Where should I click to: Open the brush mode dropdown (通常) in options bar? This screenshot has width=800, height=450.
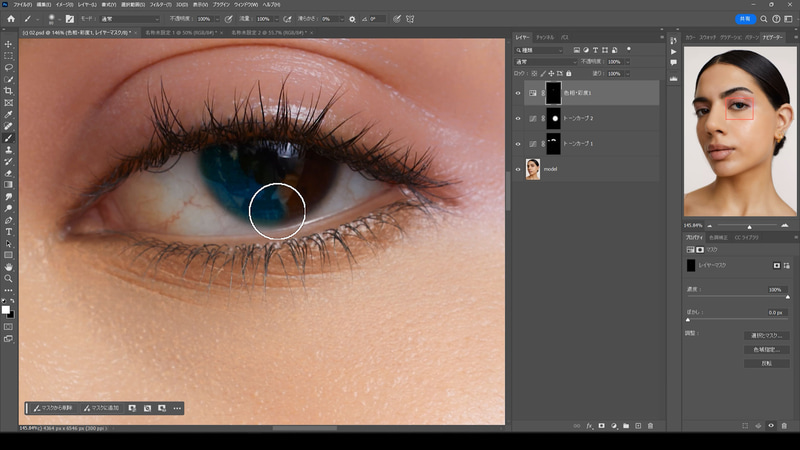[x=132, y=19]
